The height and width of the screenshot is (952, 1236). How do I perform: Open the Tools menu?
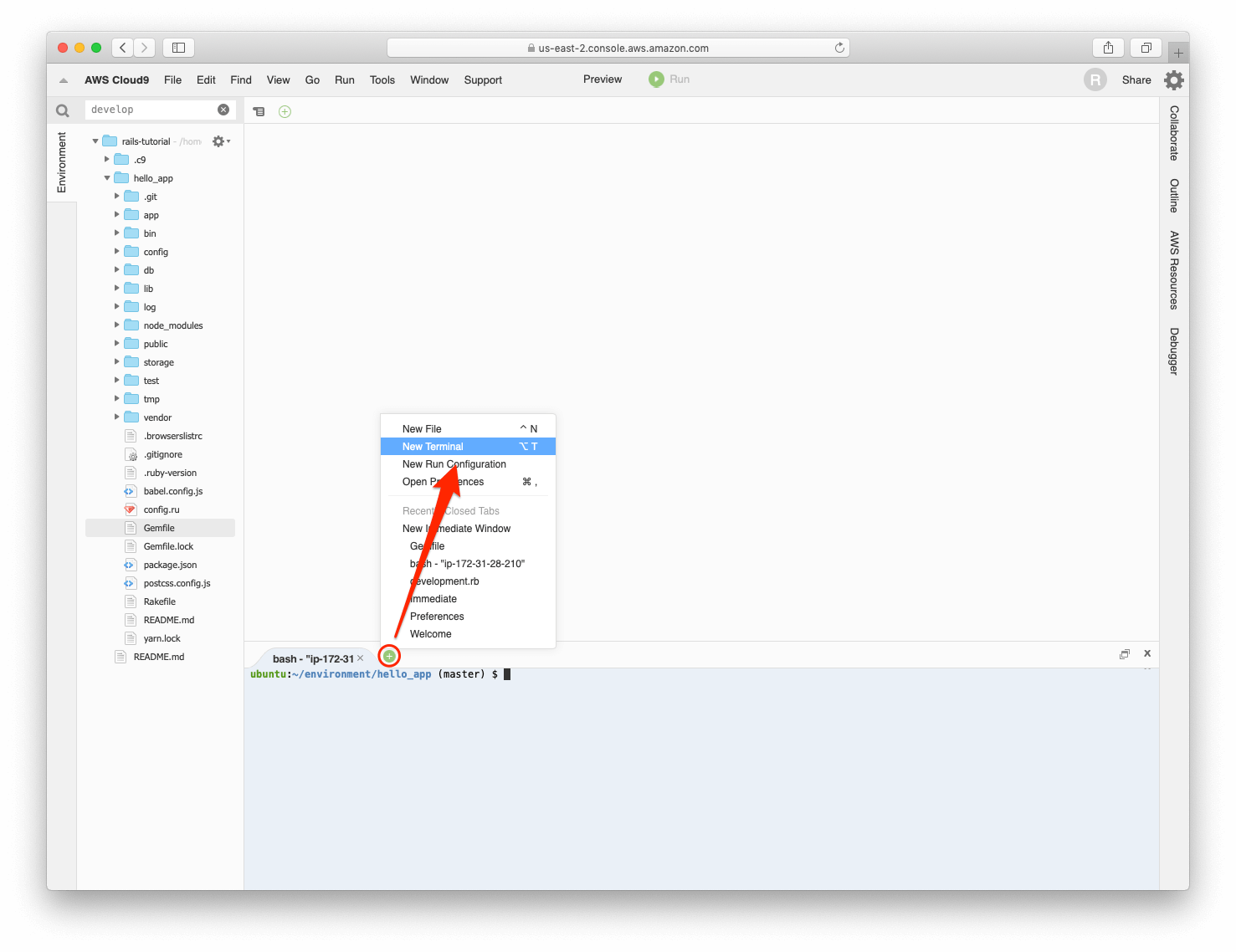point(382,80)
